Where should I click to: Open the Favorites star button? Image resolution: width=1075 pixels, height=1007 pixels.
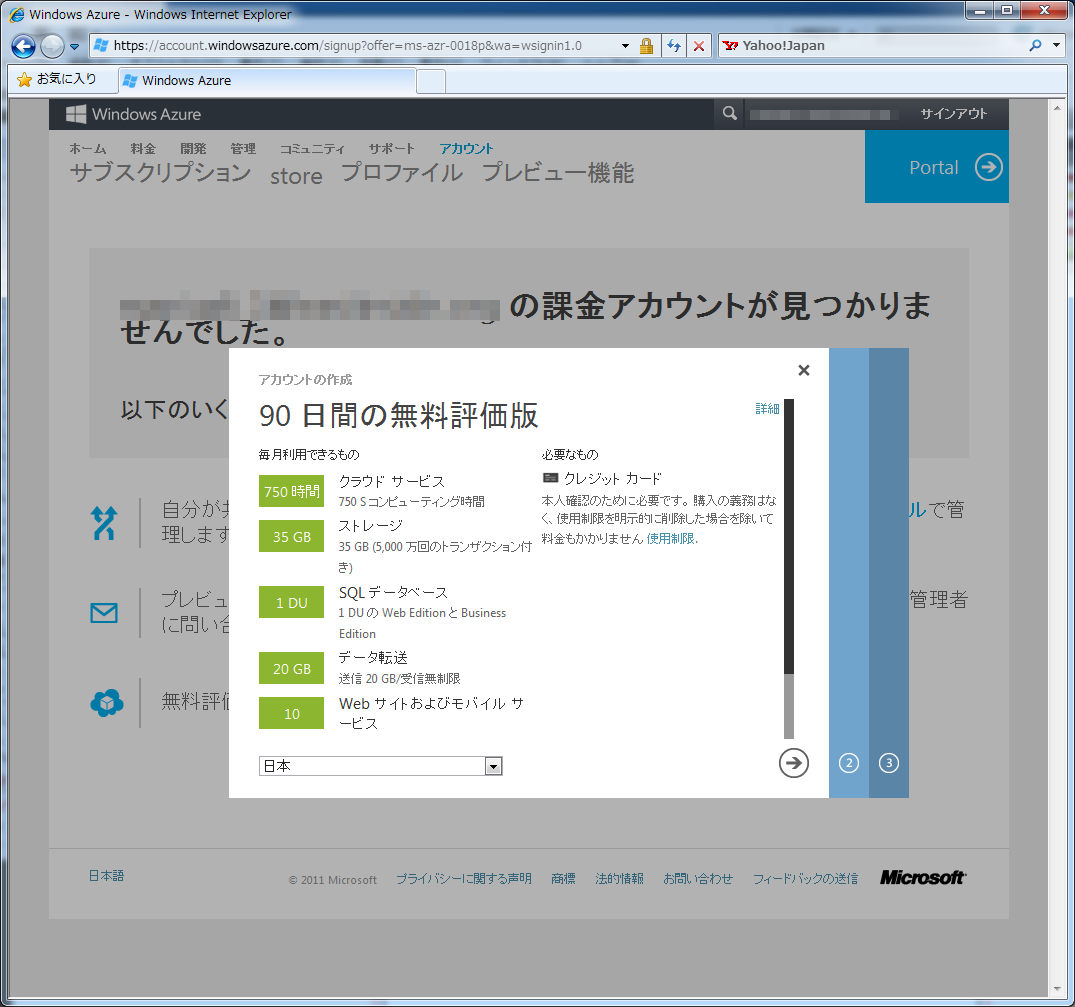(57, 80)
